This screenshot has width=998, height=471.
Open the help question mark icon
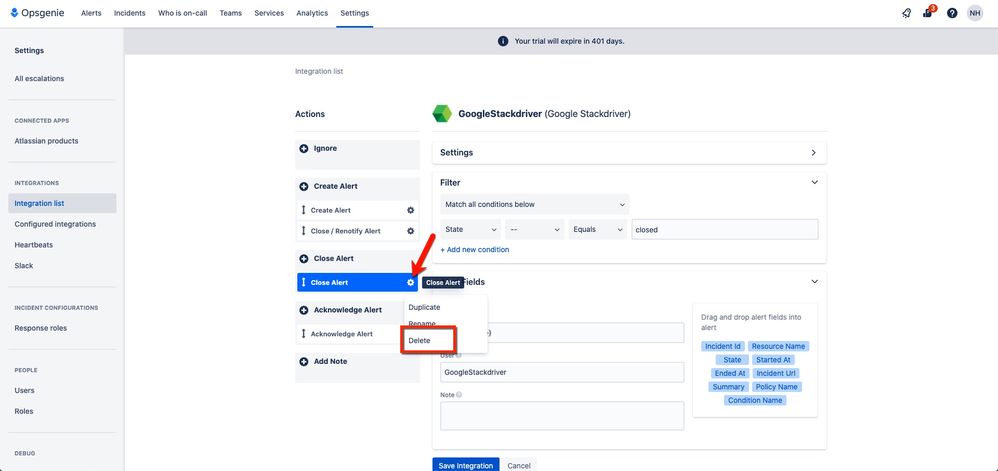pos(952,13)
